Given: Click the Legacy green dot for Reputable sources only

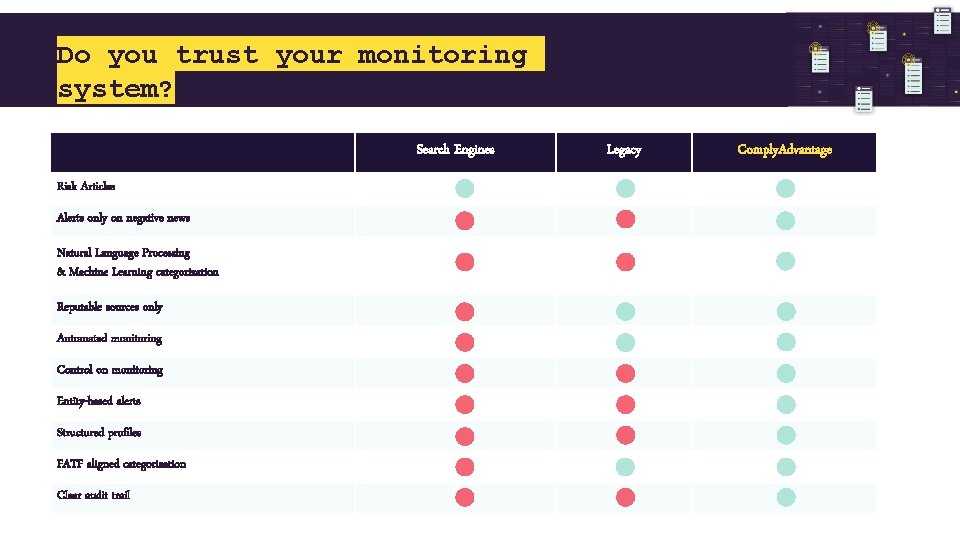Looking at the screenshot, I should click(625, 311).
